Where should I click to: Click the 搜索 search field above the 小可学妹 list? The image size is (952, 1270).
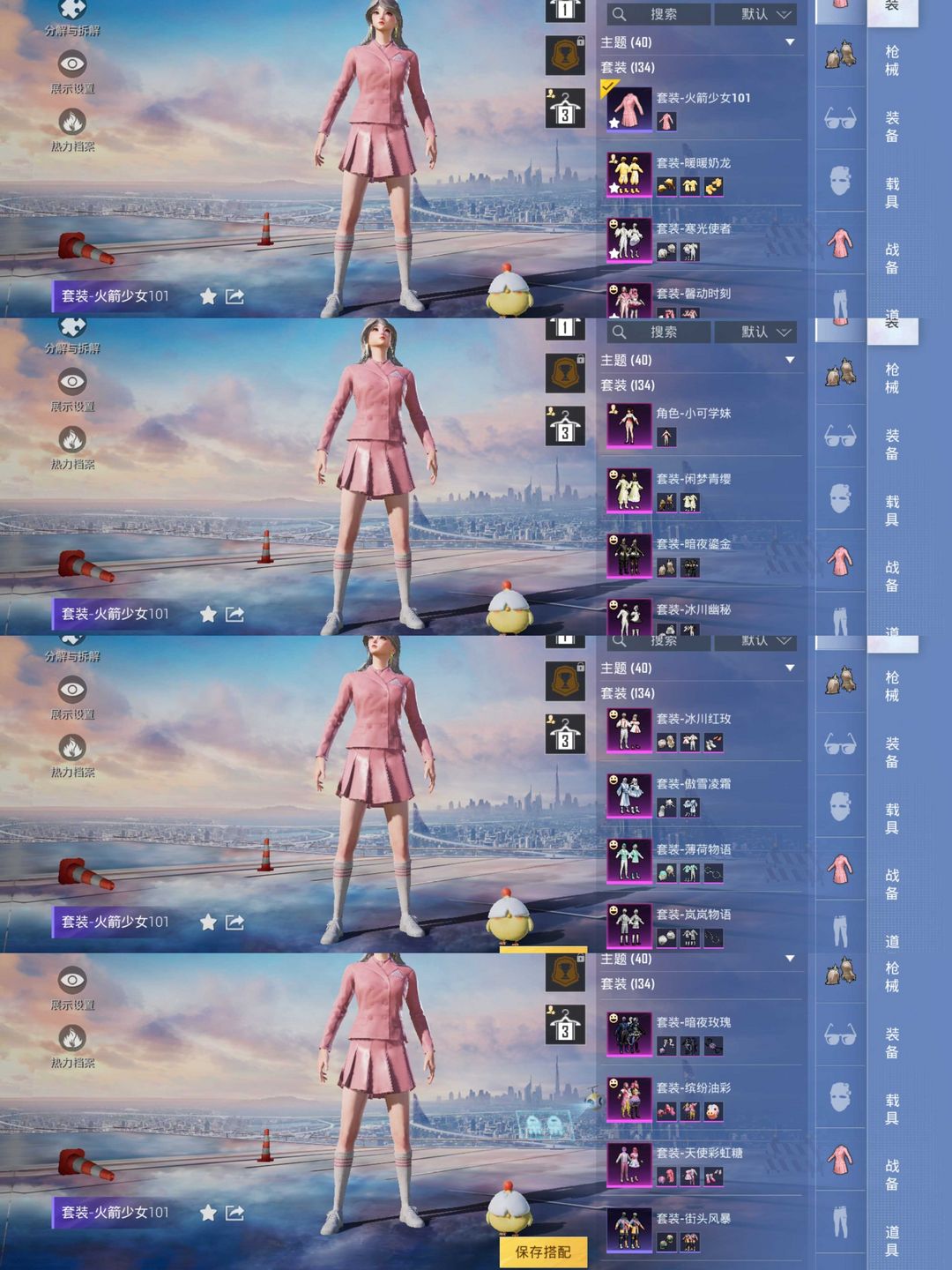tap(659, 332)
